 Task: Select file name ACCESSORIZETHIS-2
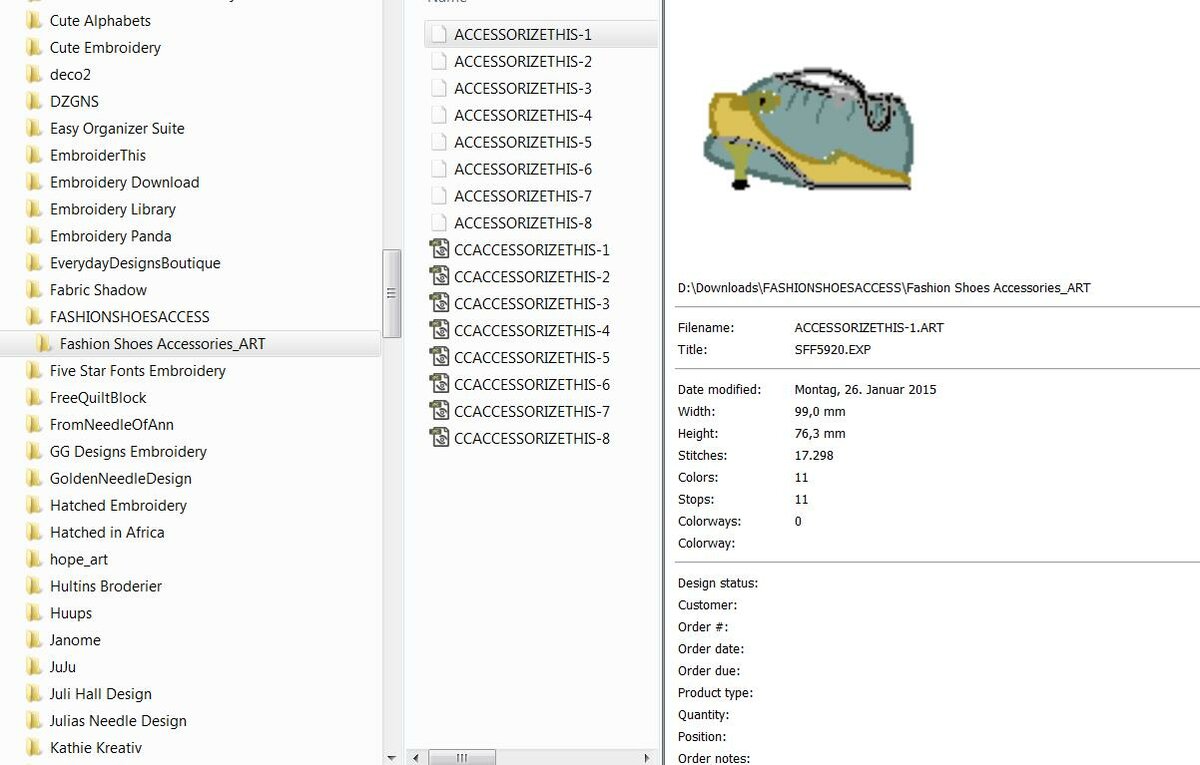(x=523, y=61)
